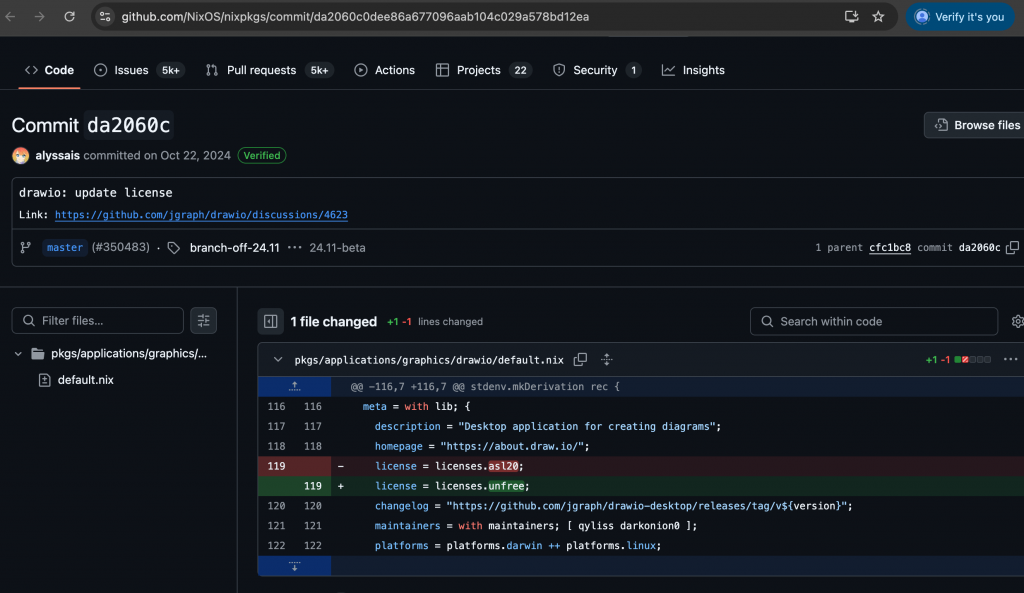Expand hidden lines above line 116
This screenshot has width=1024, height=593.
[x=294, y=386]
